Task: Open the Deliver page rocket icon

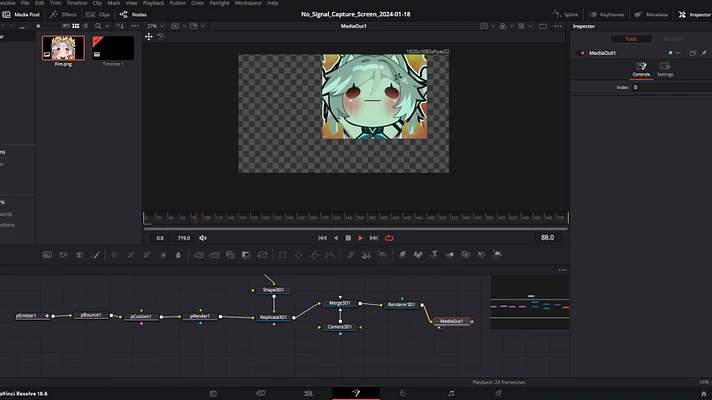Action: tap(499, 393)
